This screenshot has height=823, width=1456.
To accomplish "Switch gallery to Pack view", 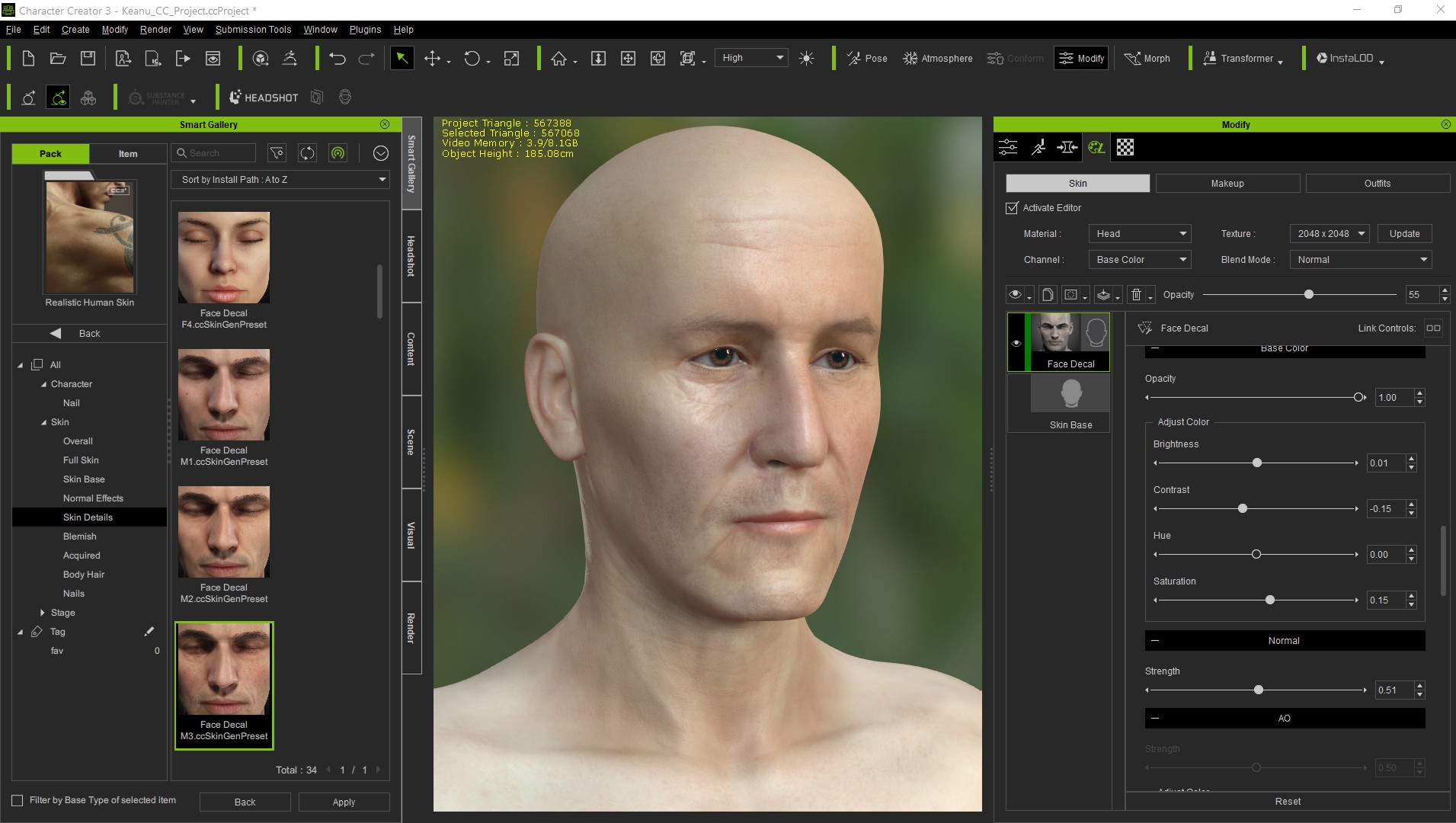I will coord(50,154).
